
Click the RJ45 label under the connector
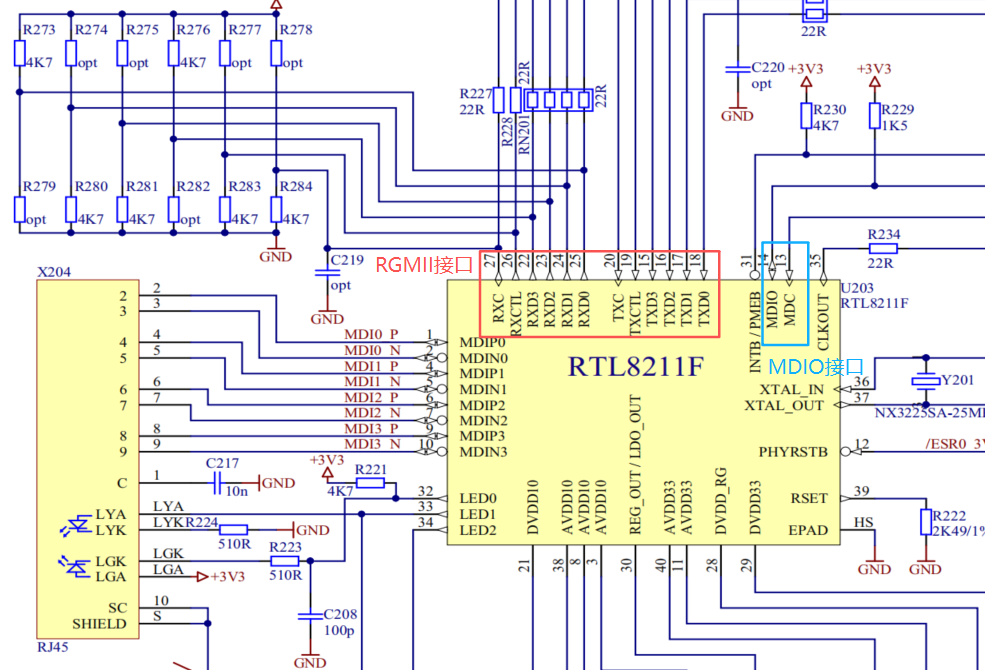(x=53, y=647)
